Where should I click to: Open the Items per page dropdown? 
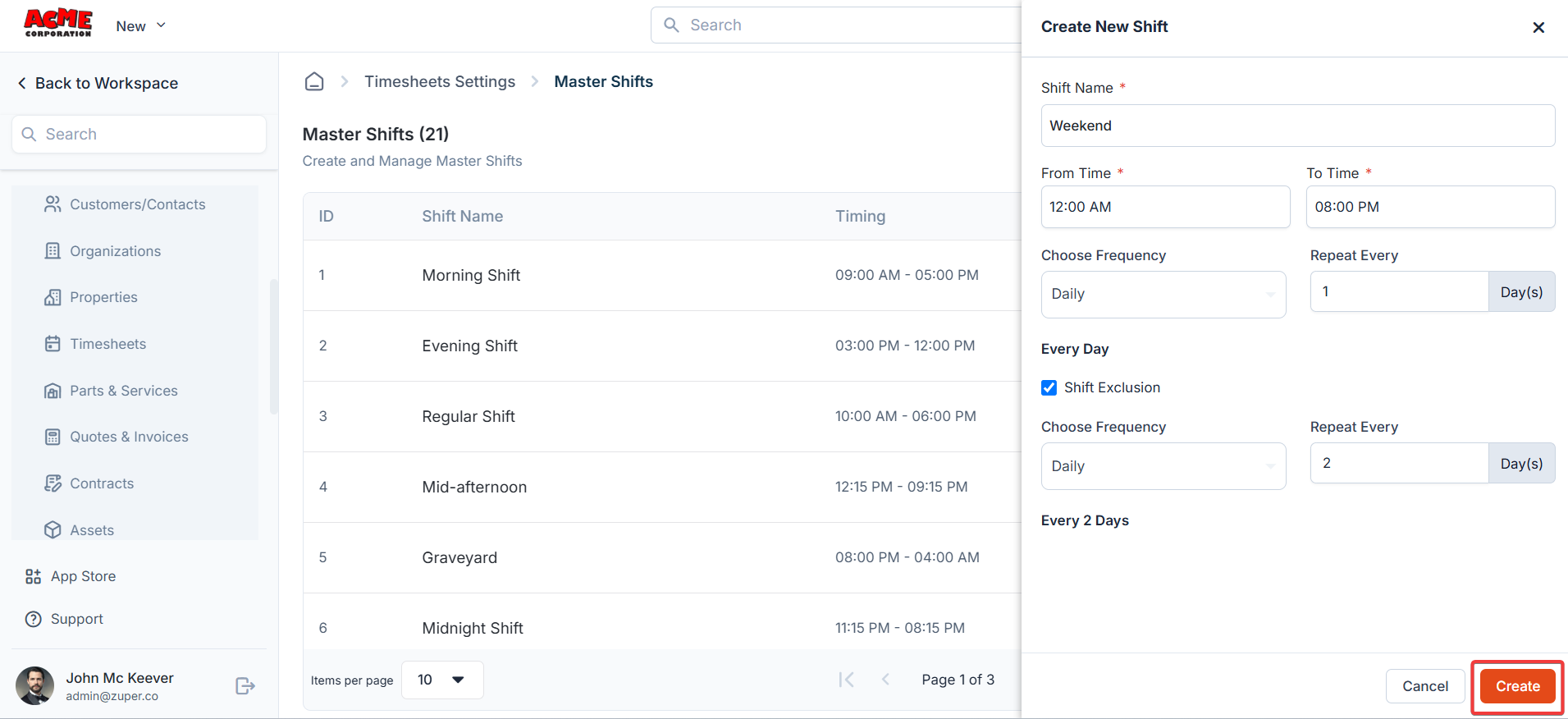[442, 680]
